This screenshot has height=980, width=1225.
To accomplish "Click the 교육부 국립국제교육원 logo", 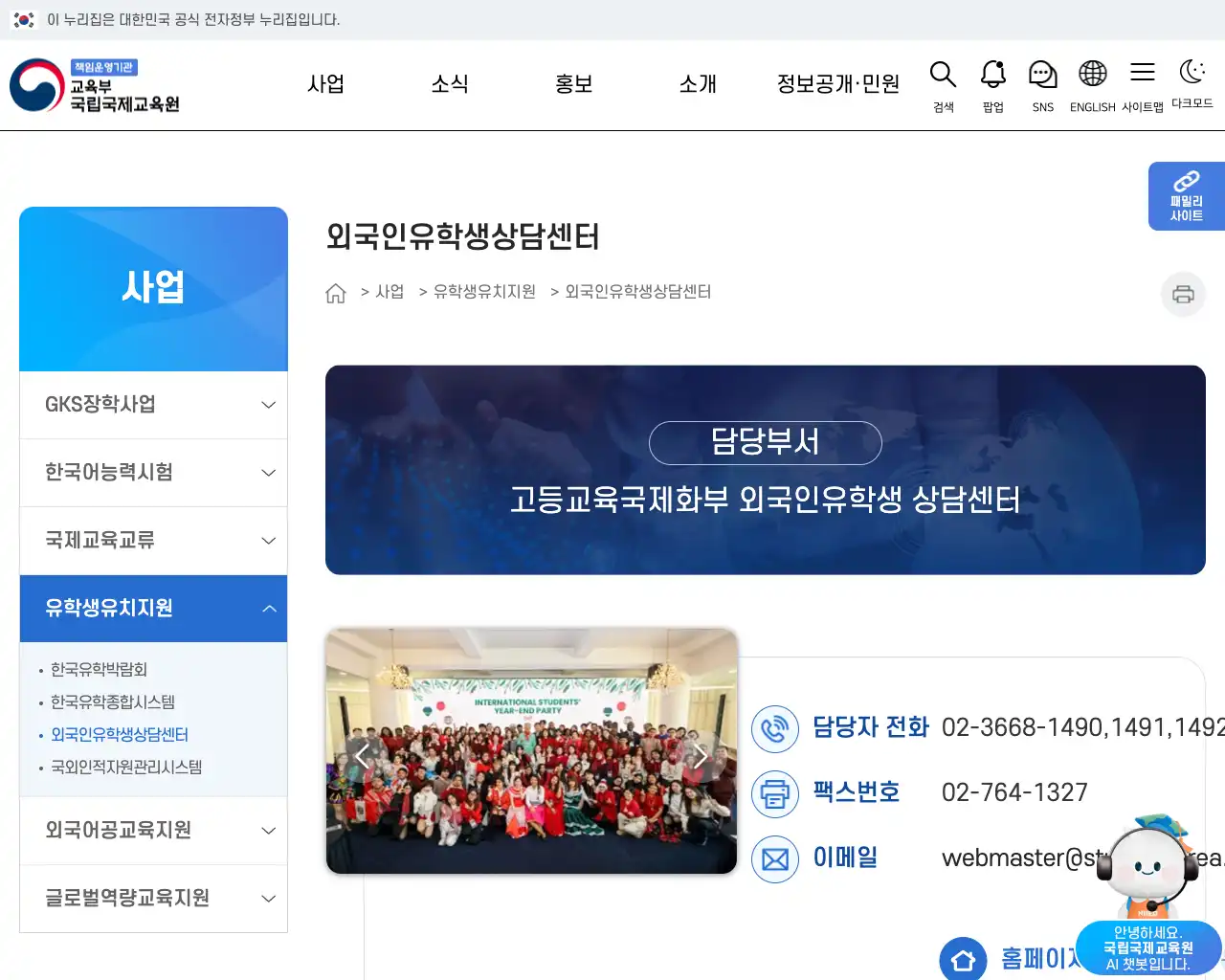I will click(95, 85).
